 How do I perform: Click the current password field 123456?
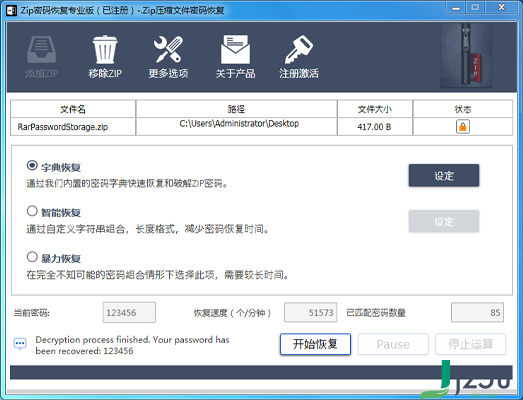point(129,313)
